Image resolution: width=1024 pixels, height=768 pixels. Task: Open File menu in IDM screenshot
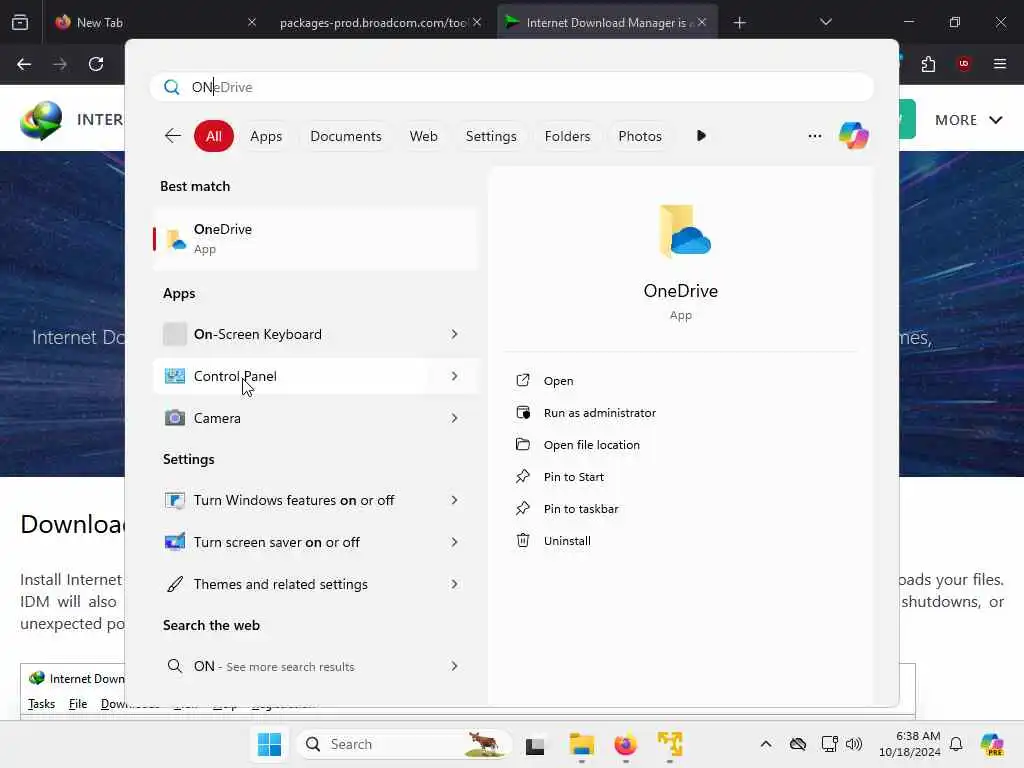[78, 704]
